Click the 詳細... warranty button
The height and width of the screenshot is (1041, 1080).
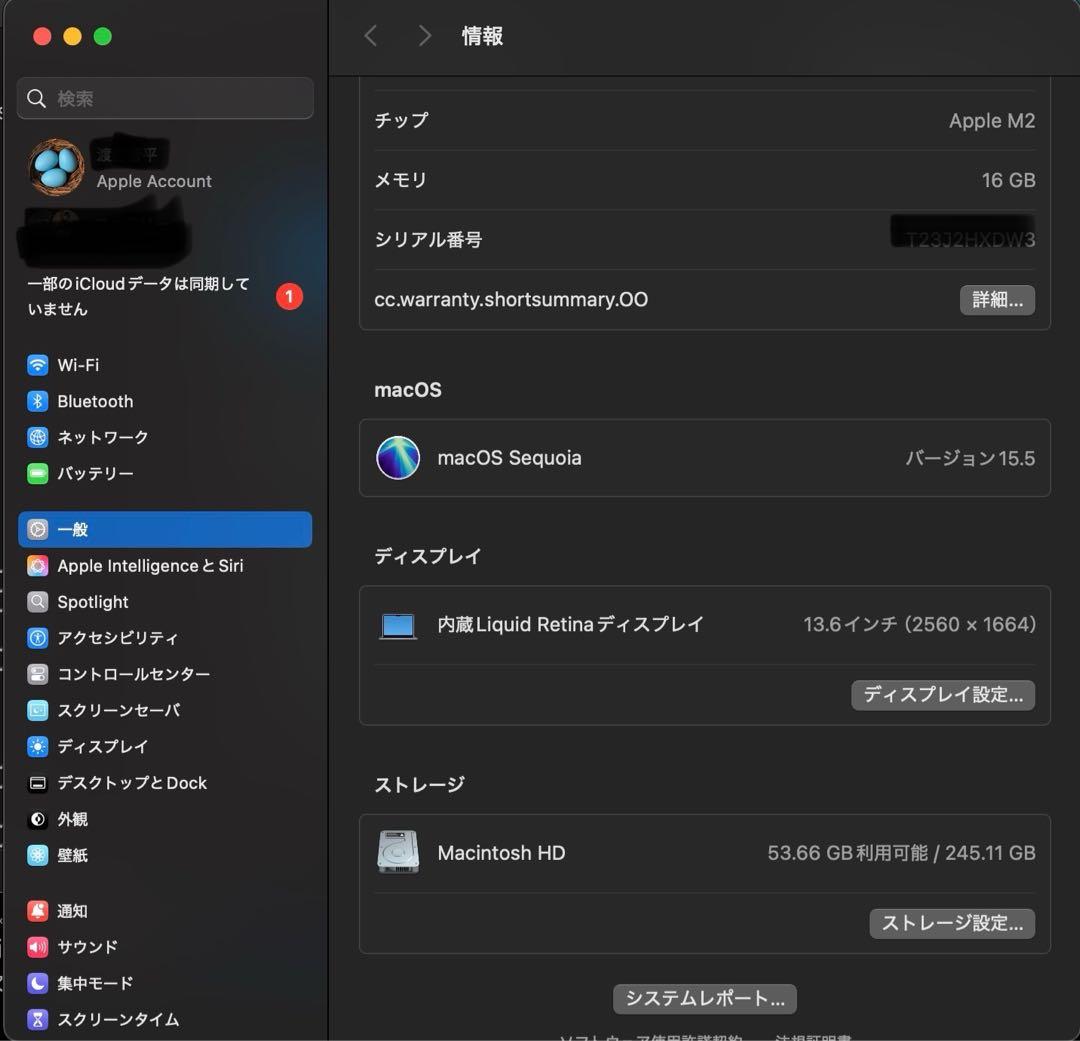tap(997, 300)
